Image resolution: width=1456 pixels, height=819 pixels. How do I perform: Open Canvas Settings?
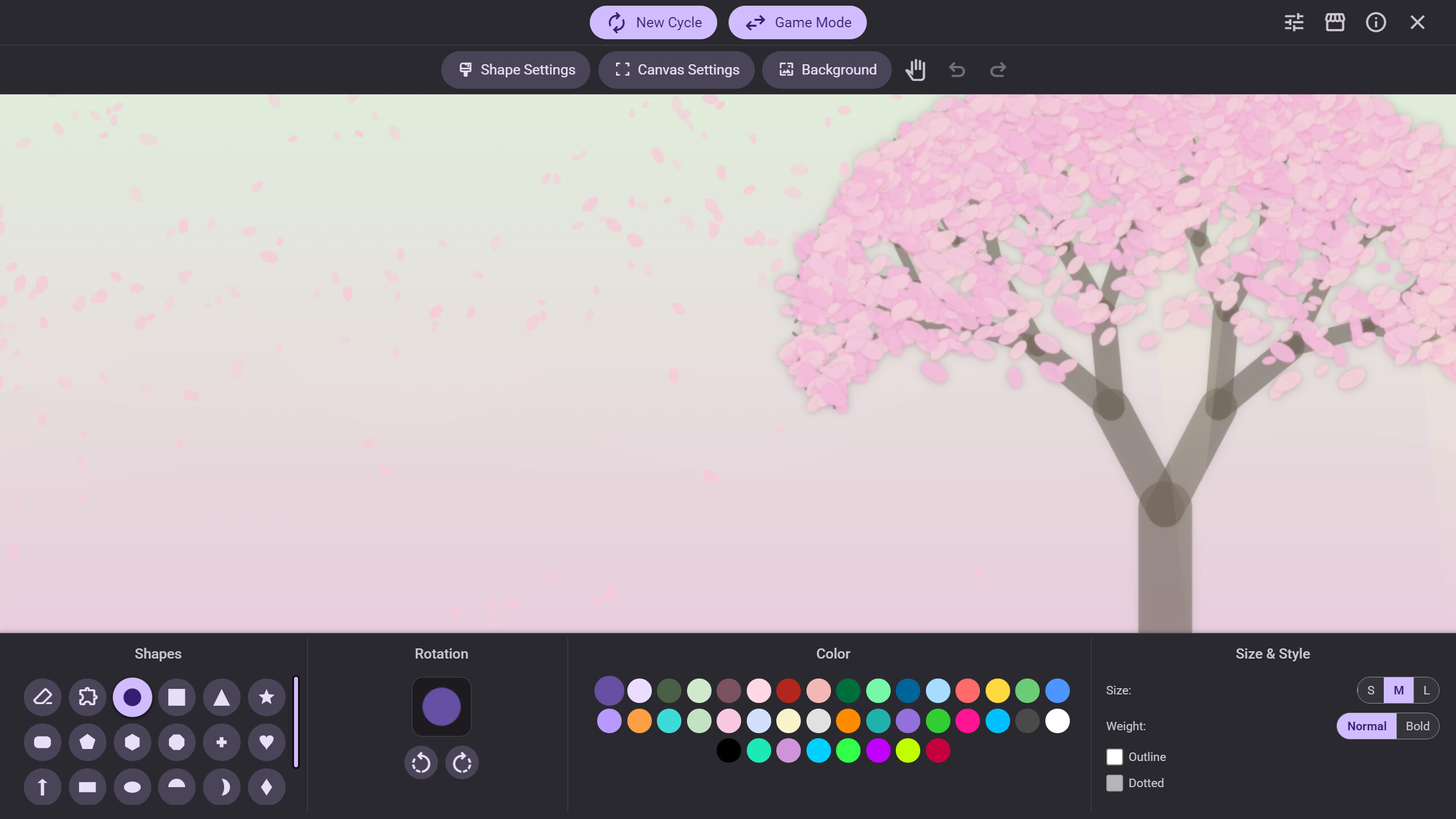pyautogui.click(x=676, y=69)
